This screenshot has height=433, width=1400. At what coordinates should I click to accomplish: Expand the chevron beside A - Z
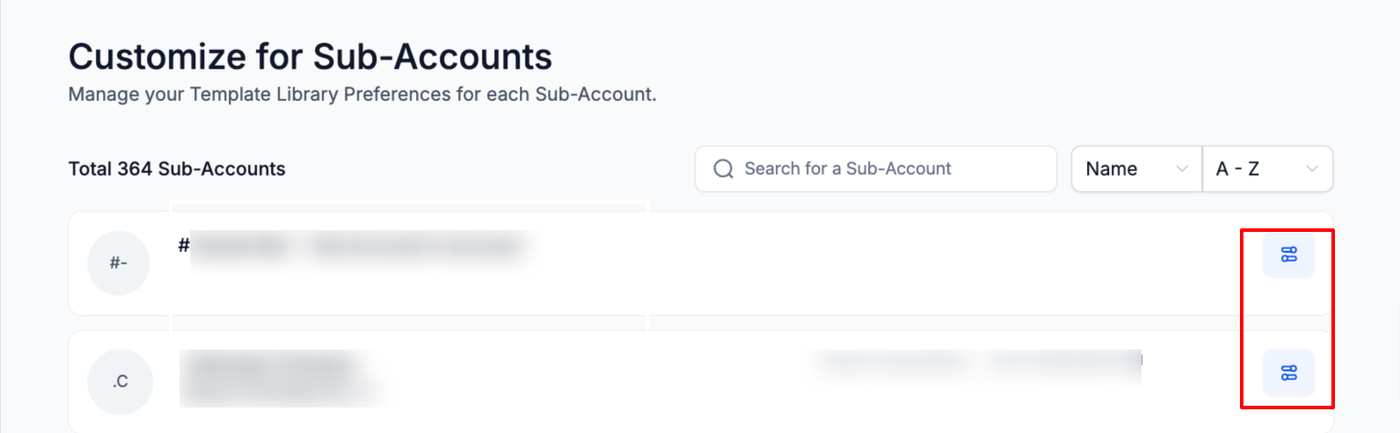point(1312,169)
